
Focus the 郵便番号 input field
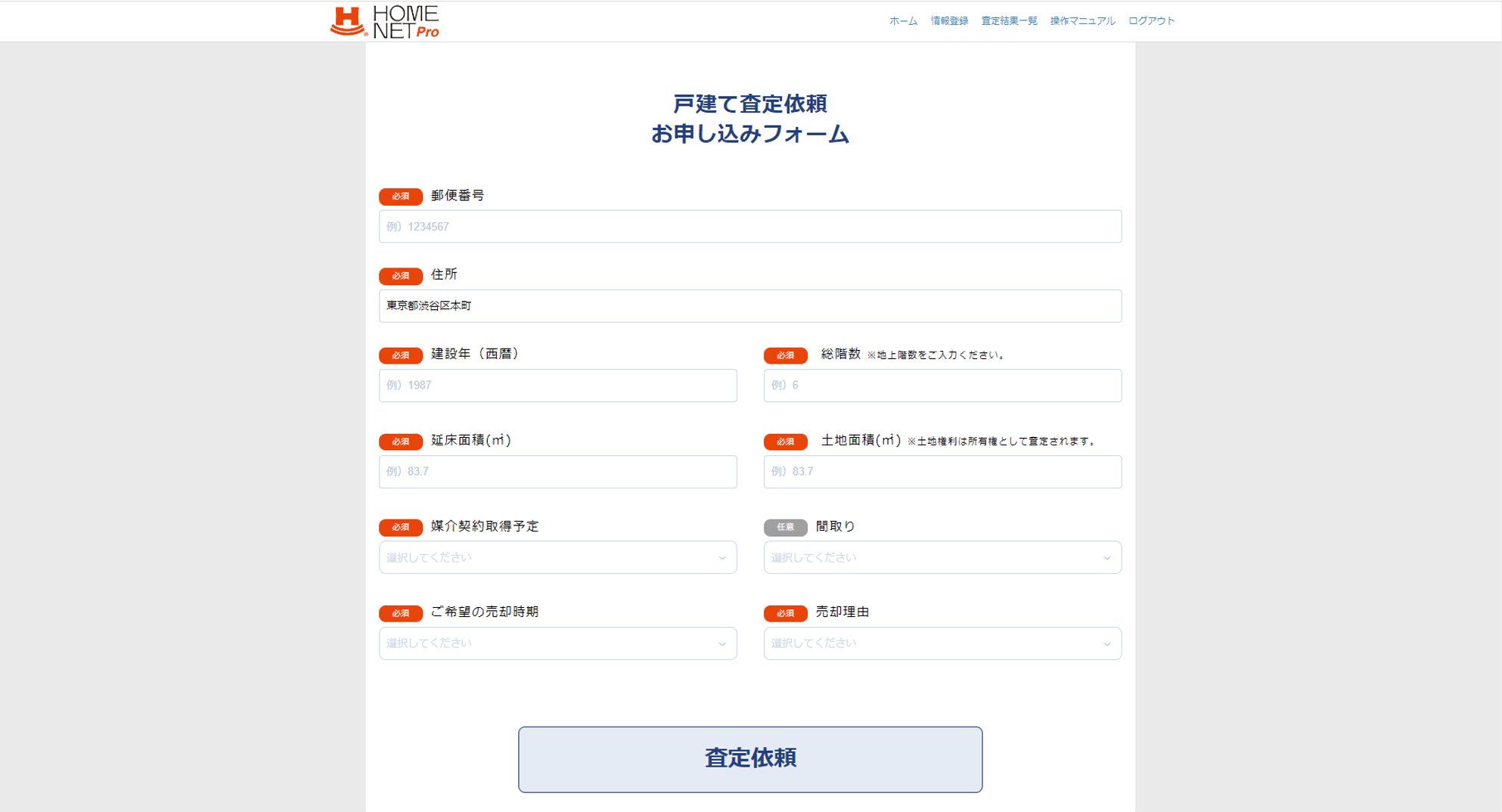749,227
